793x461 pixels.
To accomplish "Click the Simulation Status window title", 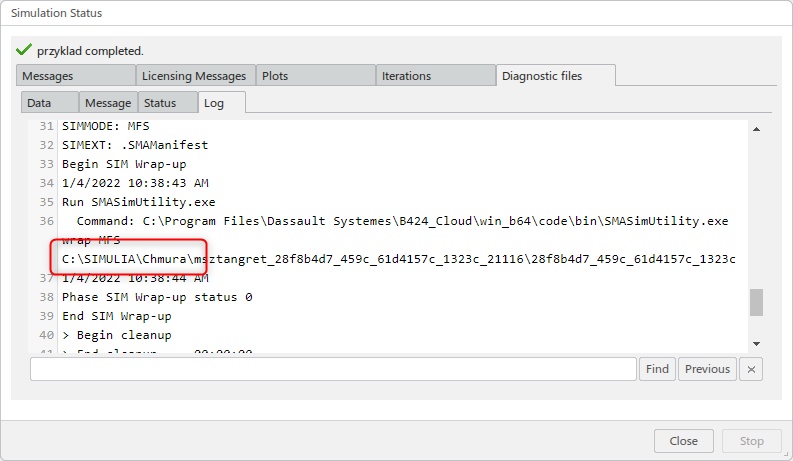I will tap(57, 13).
